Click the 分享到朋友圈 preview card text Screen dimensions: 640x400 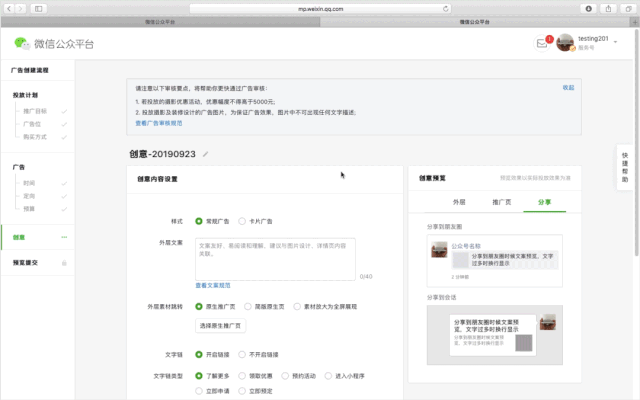(512, 260)
